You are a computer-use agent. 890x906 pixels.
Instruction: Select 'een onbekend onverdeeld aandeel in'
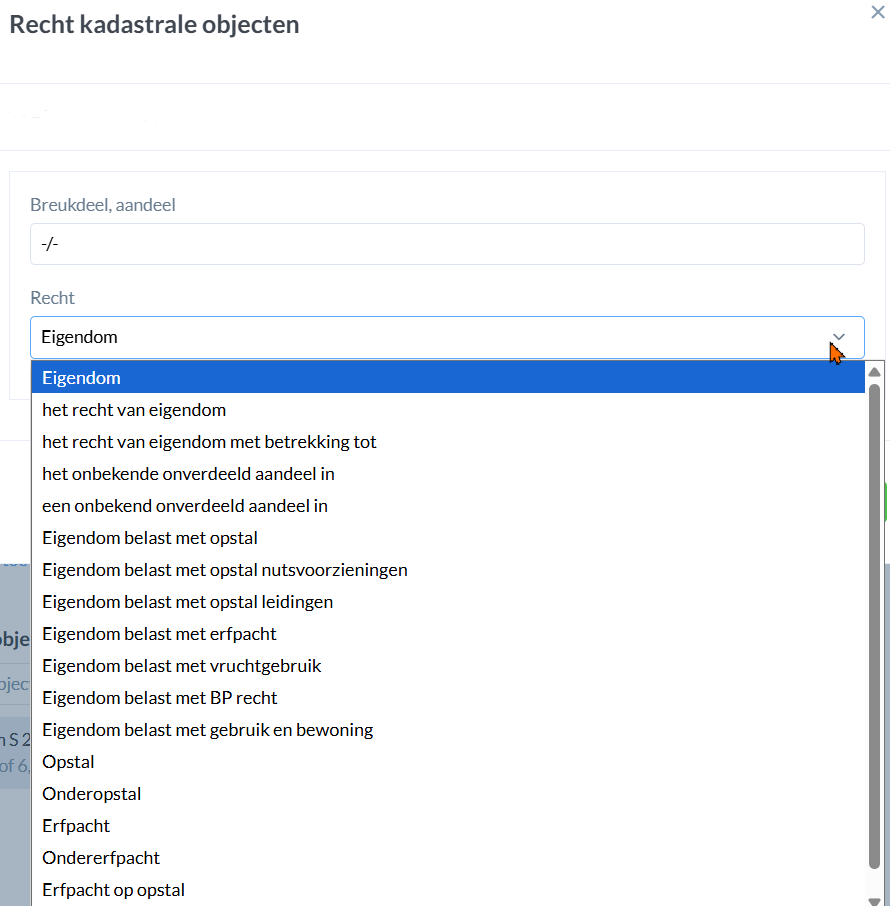coord(185,506)
